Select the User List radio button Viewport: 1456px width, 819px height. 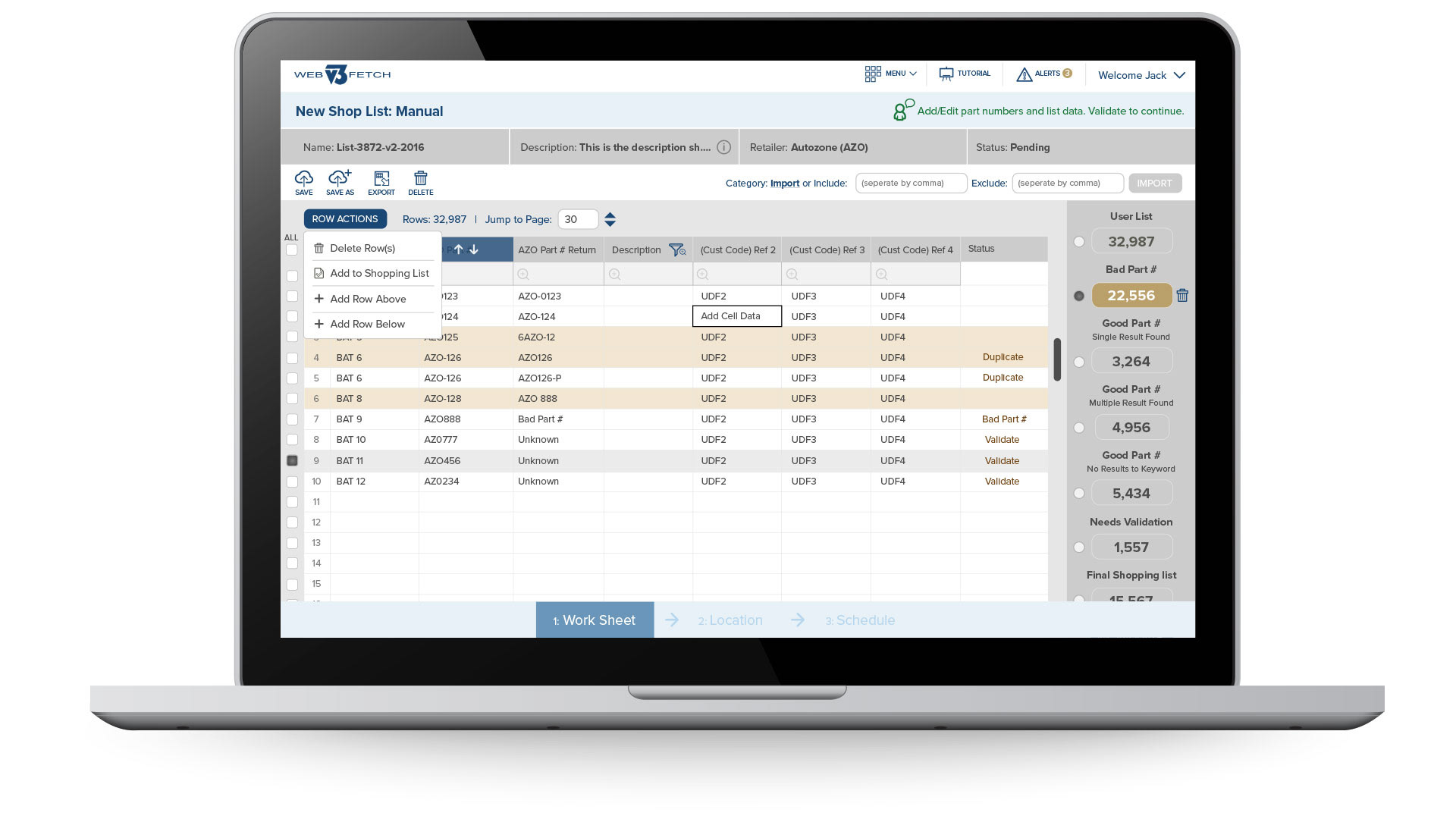[1079, 242]
